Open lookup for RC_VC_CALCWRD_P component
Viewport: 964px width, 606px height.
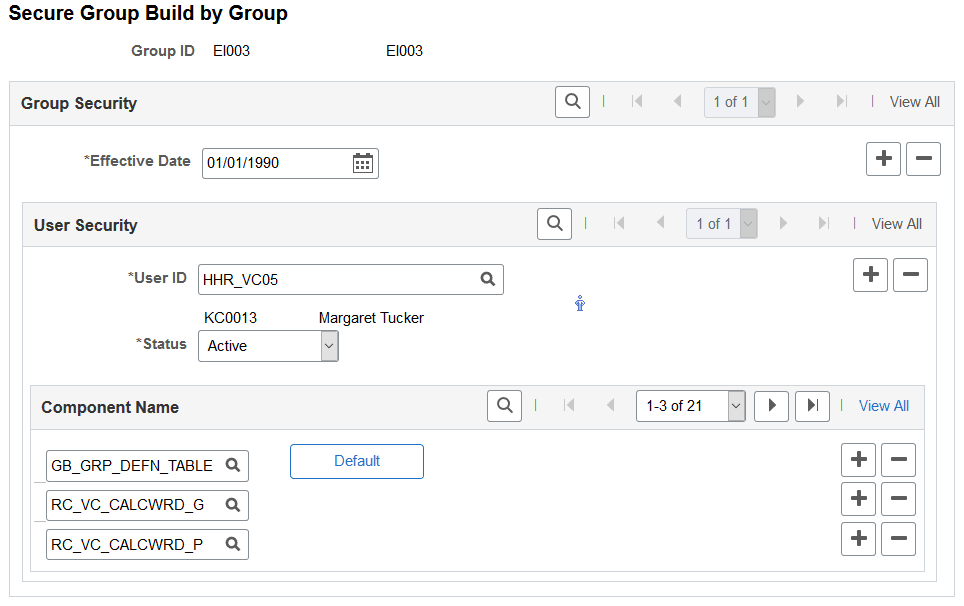point(232,544)
